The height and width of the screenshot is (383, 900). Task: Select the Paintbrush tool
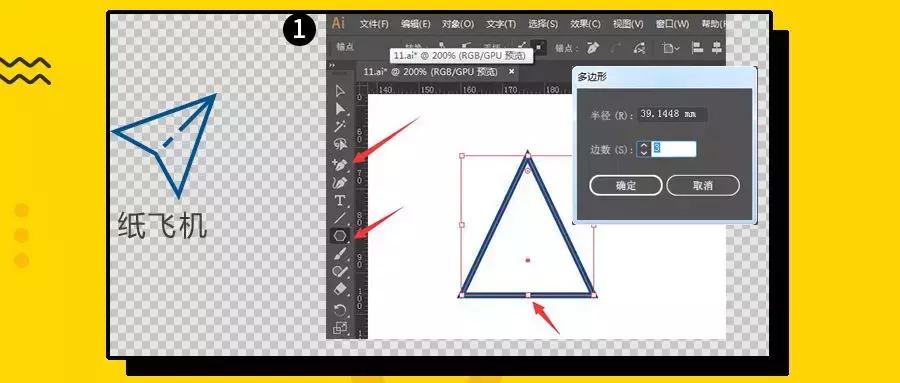[340, 253]
